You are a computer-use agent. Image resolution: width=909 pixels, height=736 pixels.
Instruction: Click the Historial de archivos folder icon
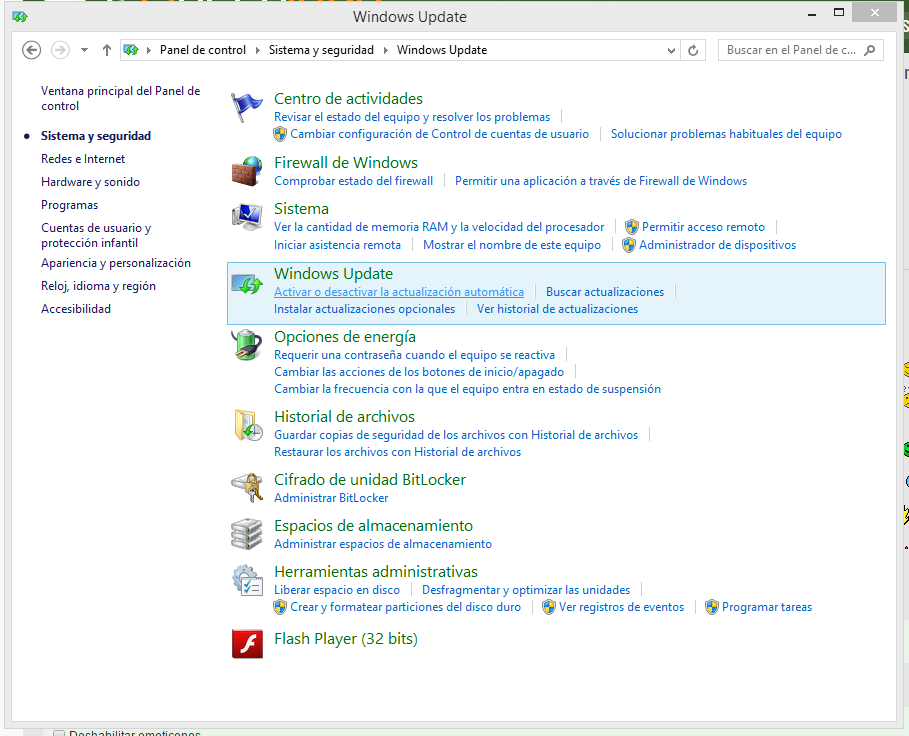pyautogui.click(x=248, y=425)
